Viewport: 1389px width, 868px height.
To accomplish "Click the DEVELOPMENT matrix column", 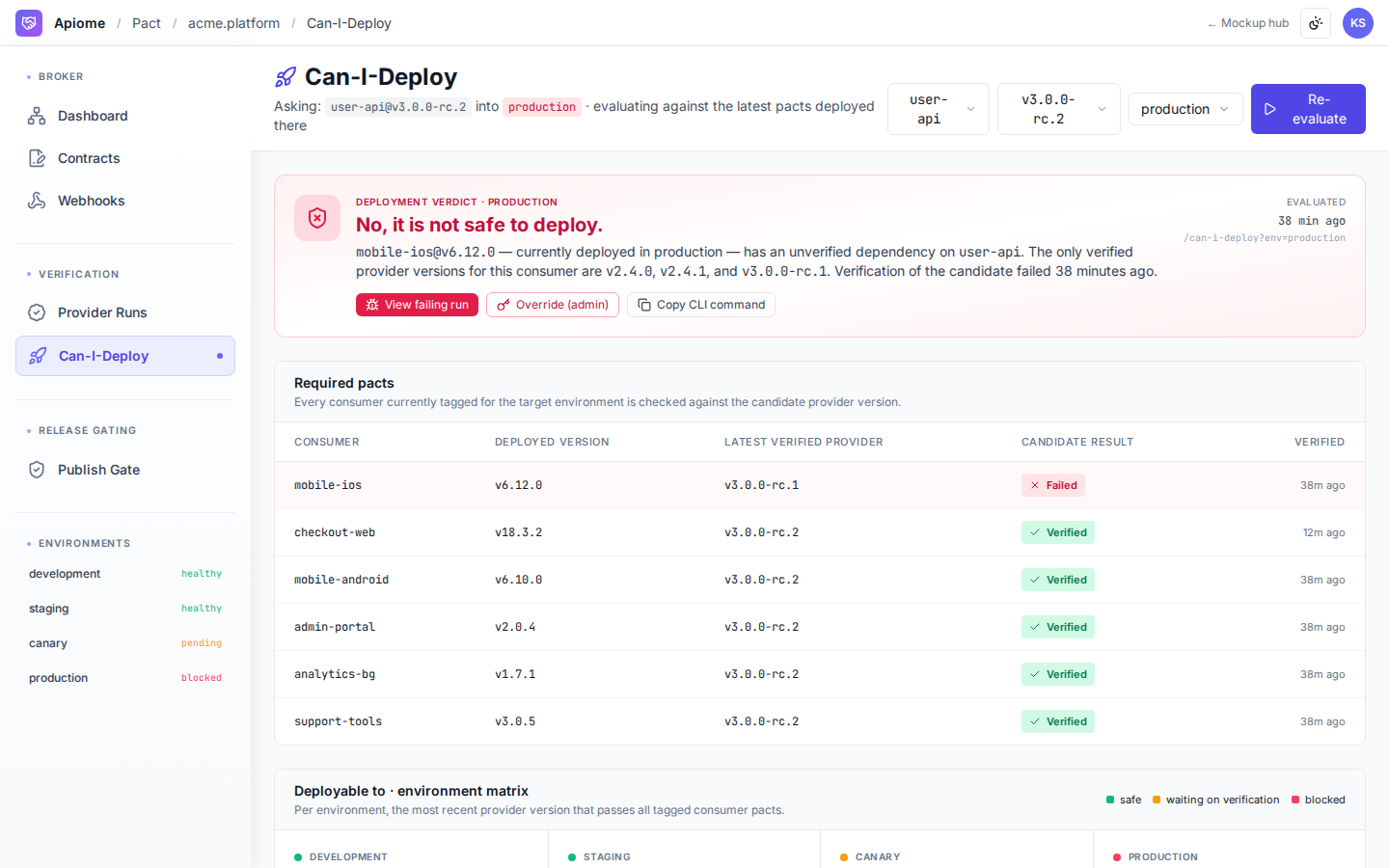I will (411, 850).
